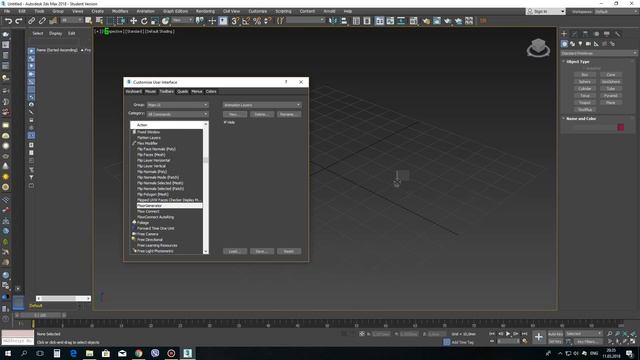Toggle the Auto Key button
This screenshot has width=640, height=360.
[x=555, y=334]
